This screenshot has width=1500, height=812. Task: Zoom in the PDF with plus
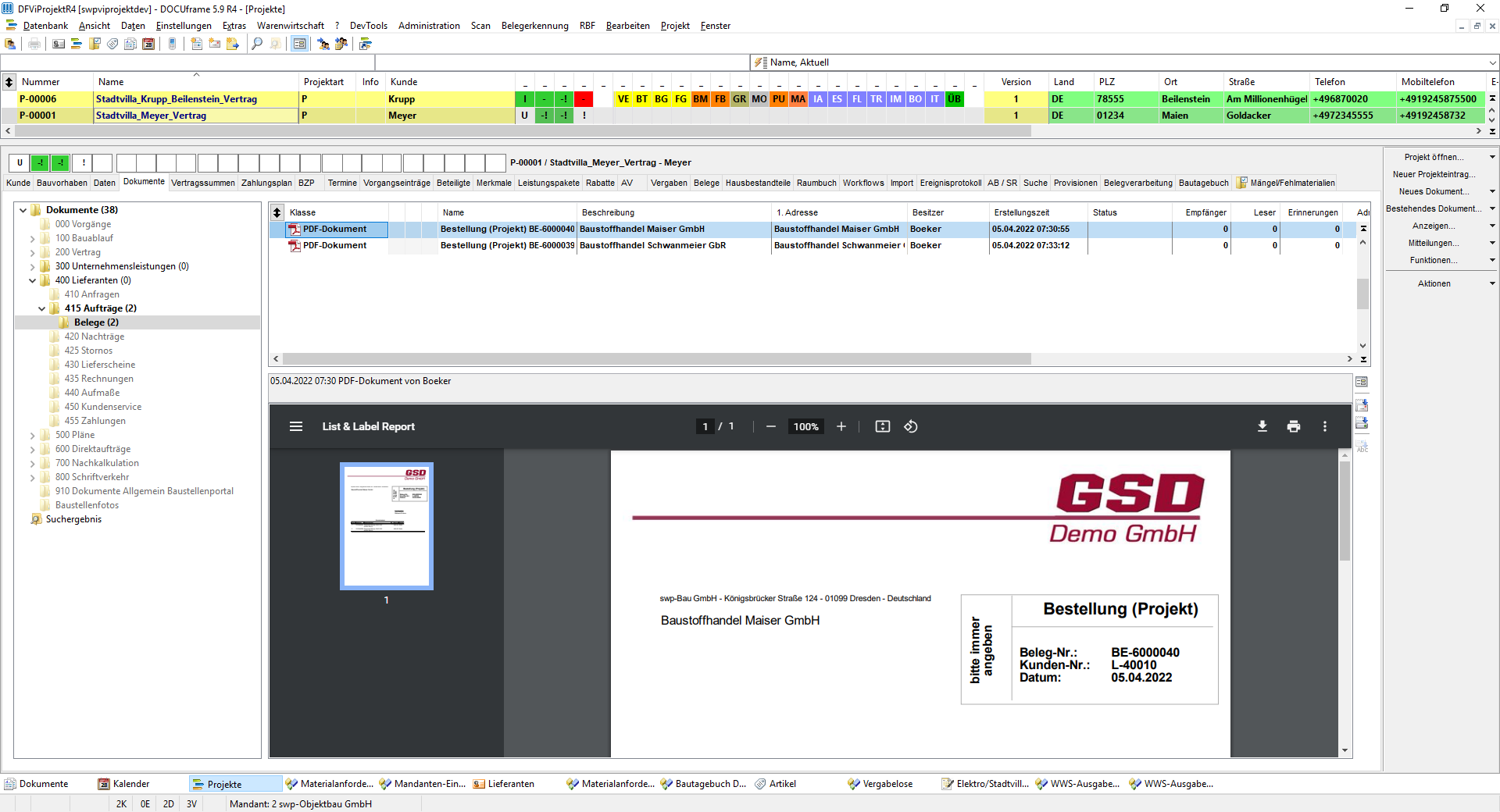click(841, 426)
